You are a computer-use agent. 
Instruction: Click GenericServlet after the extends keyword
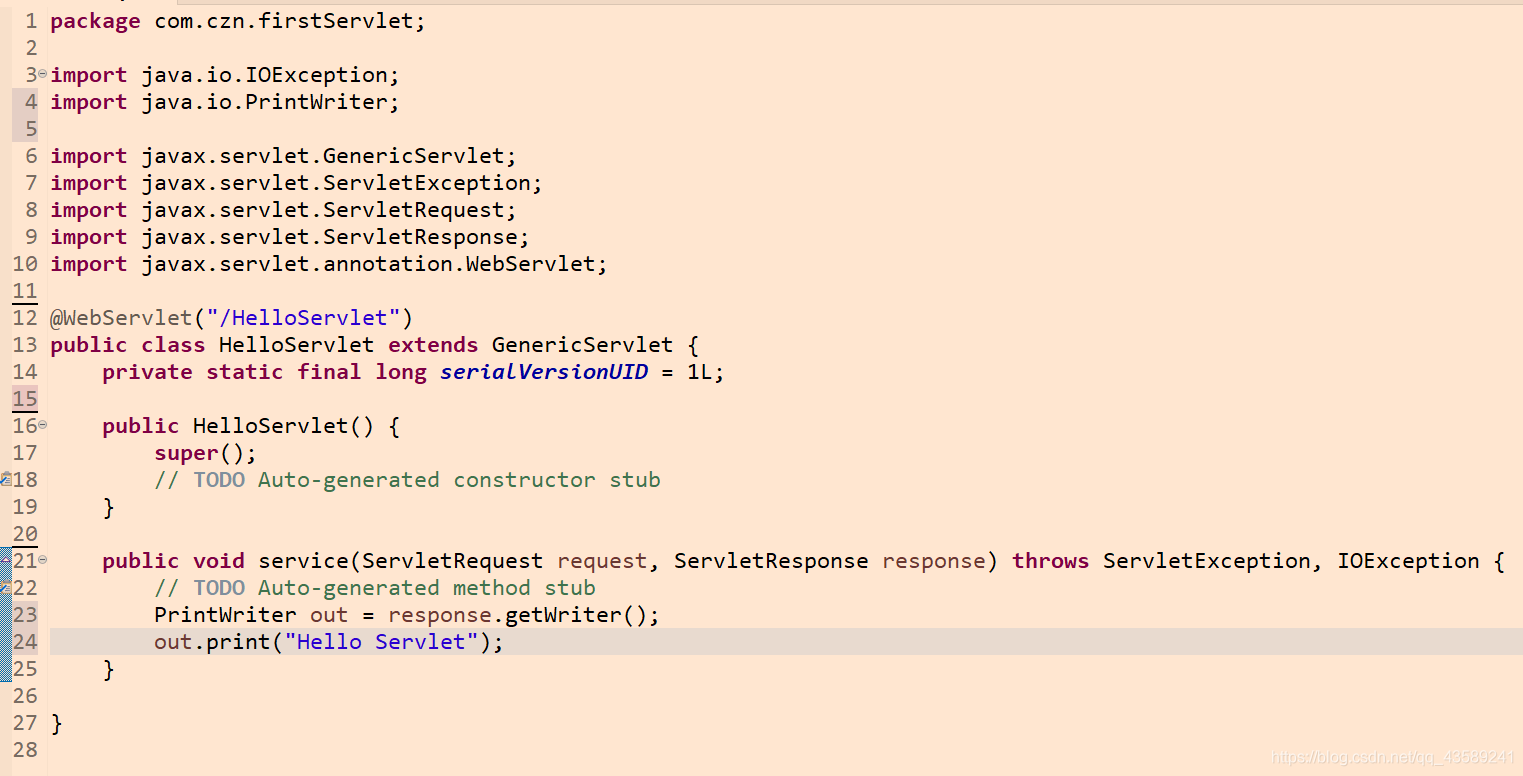point(583,345)
